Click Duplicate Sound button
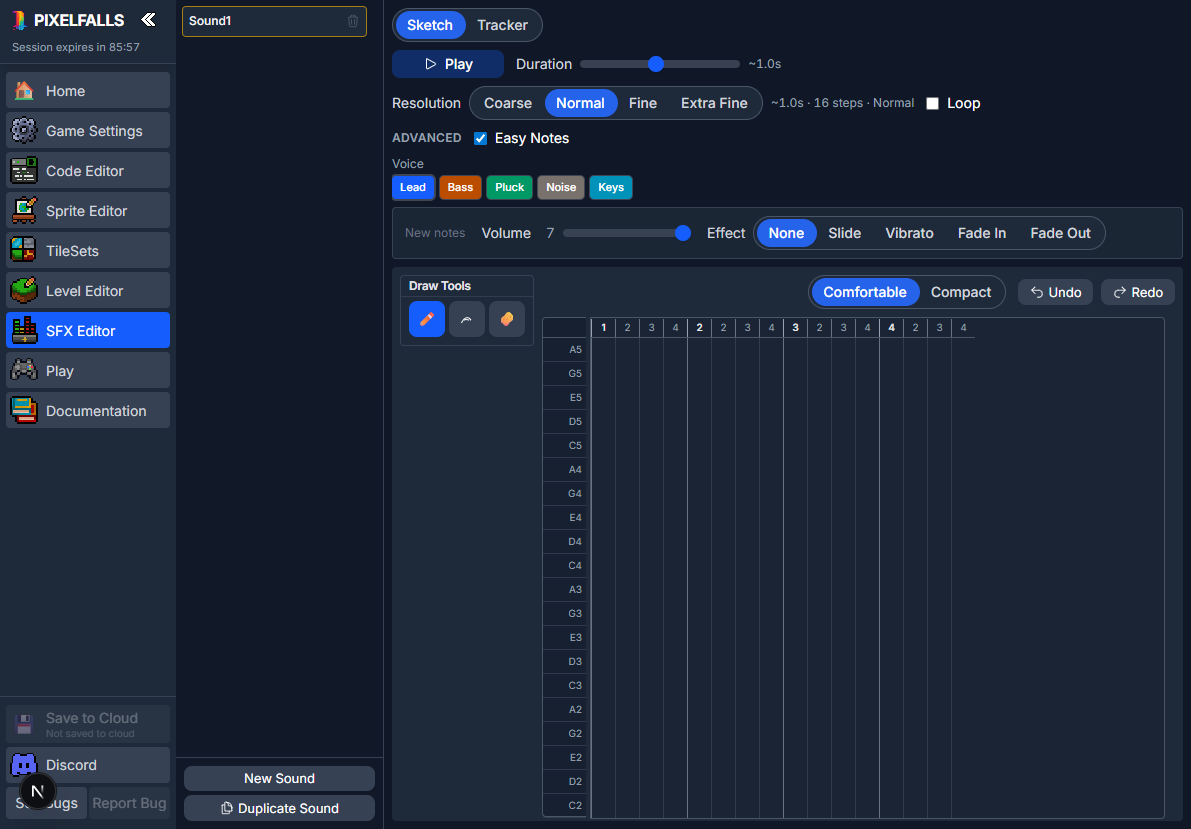Viewport: 1191px width, 829px height. tap(279, 808)
